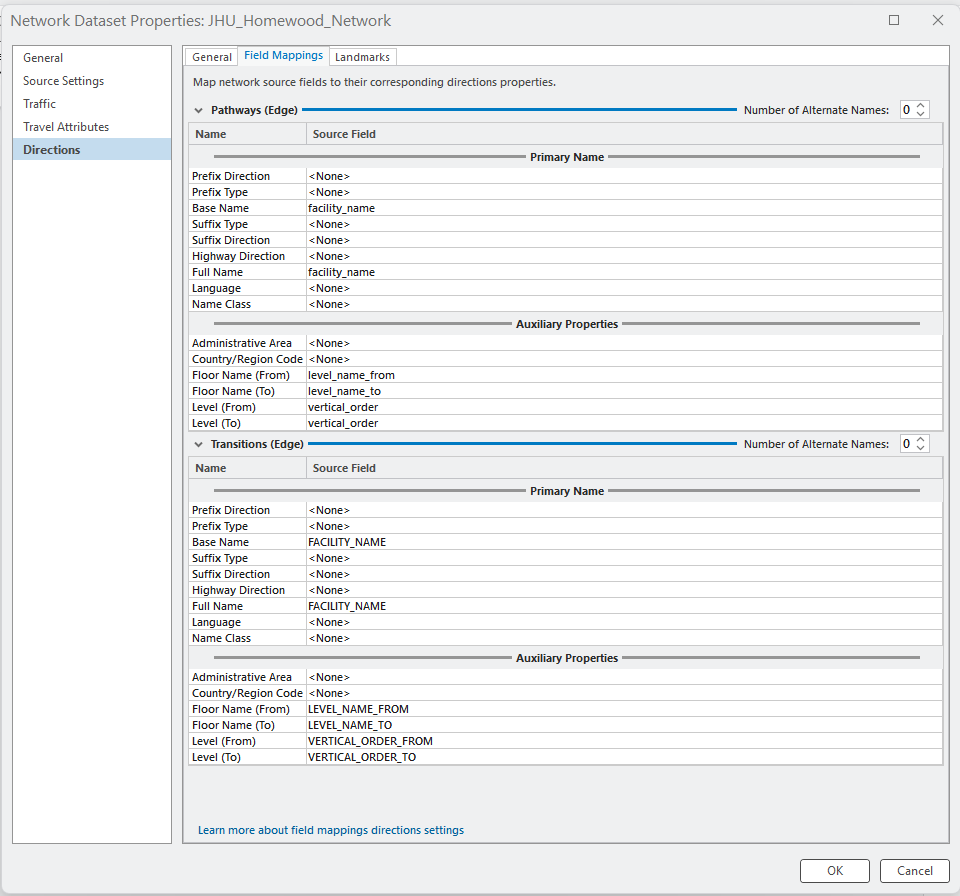Click Pathways Number of Alternate Names field
The height and width of the screenshot is (896, 960).
point(907,110)
